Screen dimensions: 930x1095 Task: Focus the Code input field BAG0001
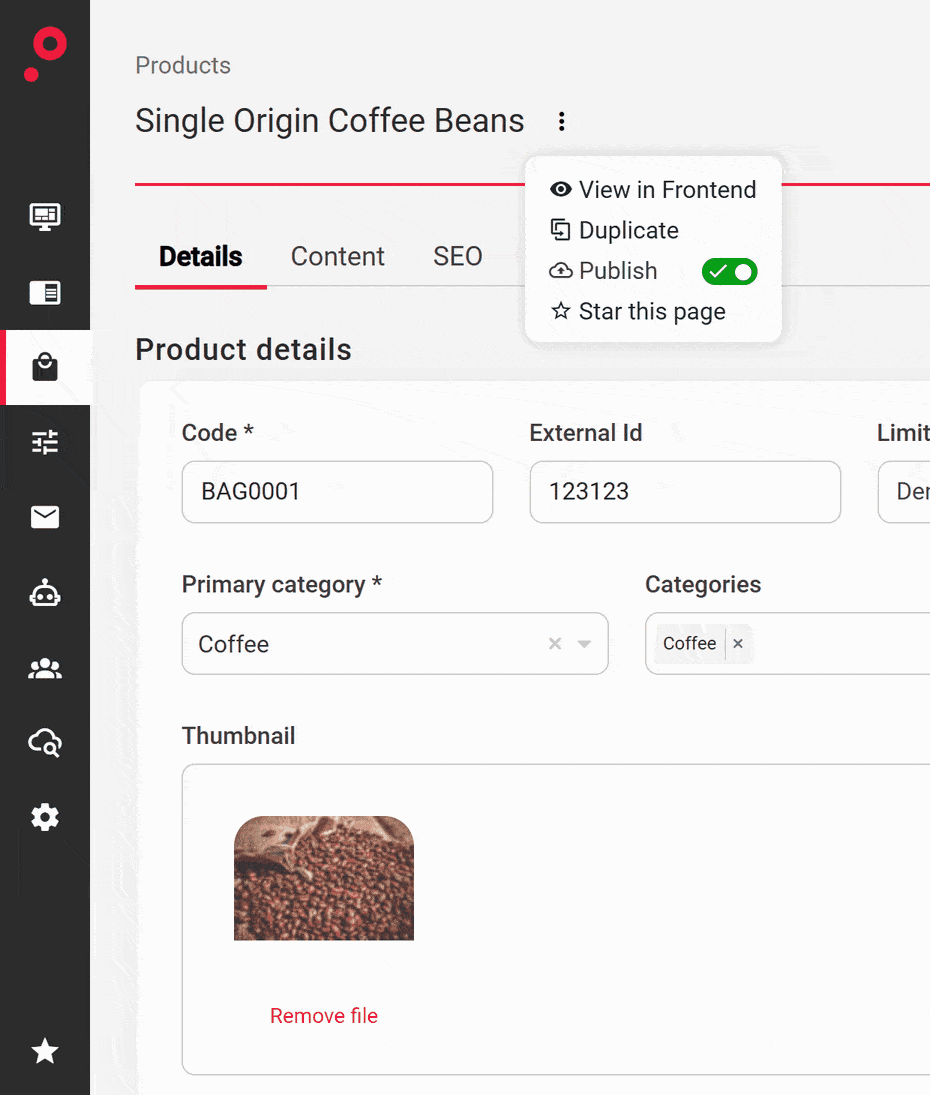(x=337, y=492)
